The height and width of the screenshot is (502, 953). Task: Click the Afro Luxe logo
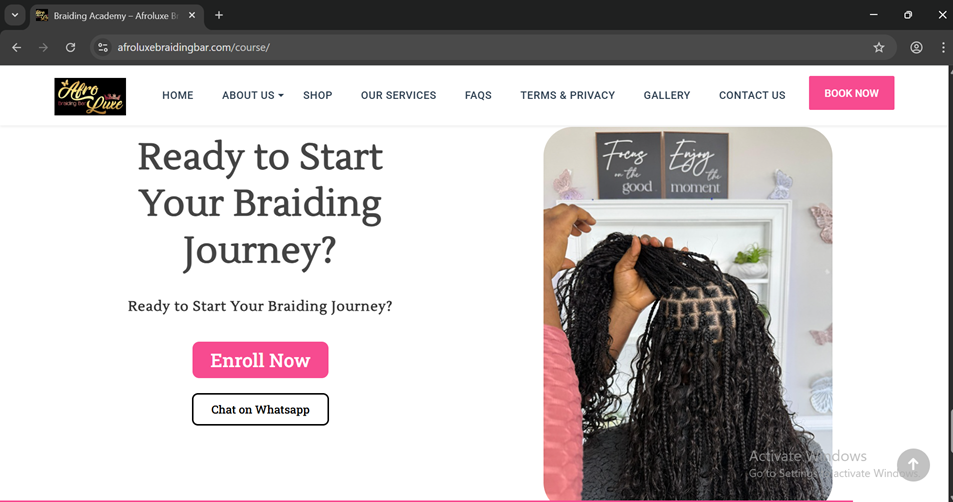(90, 96)
